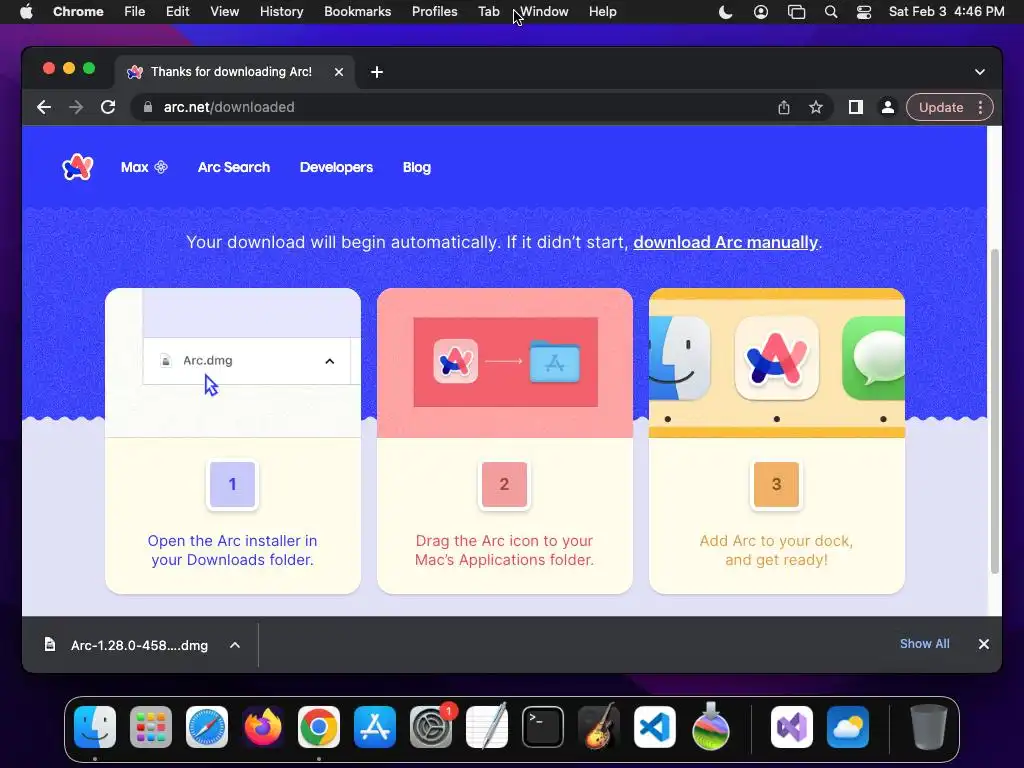Screen dimensions: 1024x768
Task: Open purple Visual Studio icon in dock
Action: 792,727
